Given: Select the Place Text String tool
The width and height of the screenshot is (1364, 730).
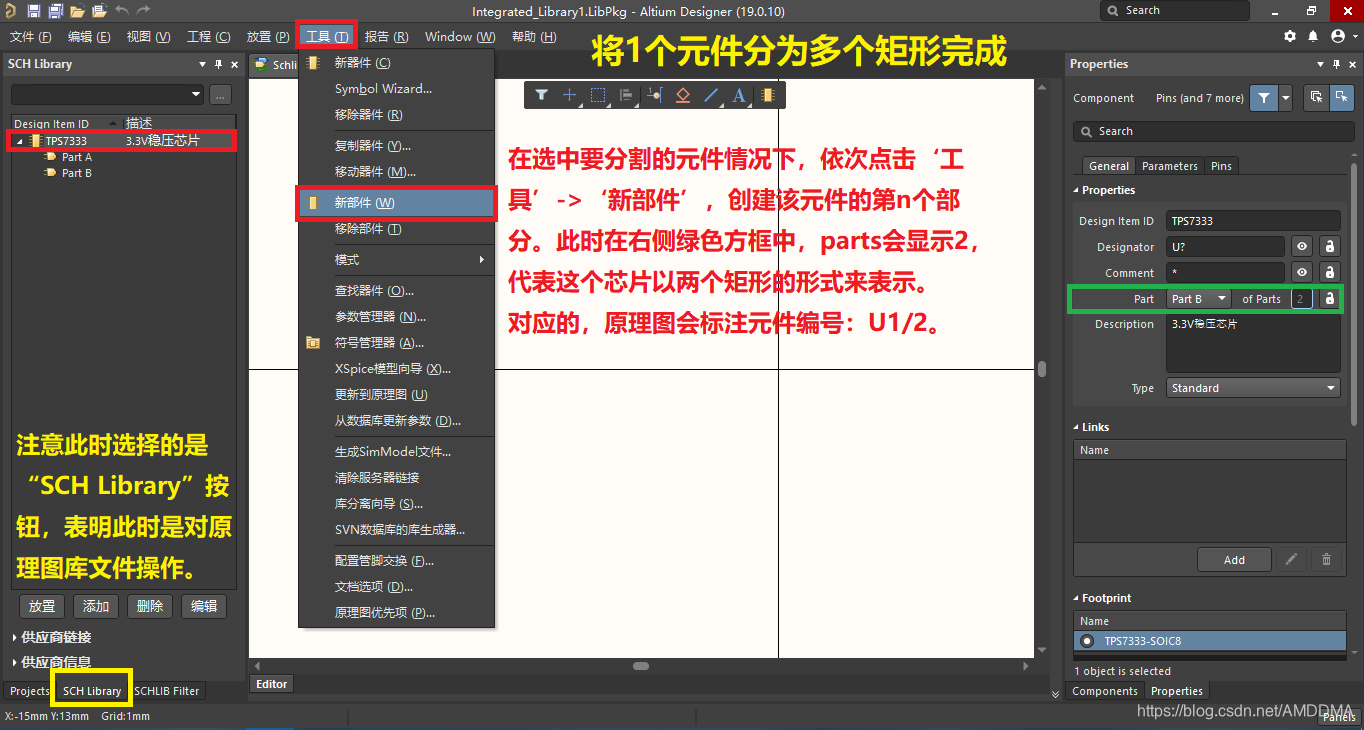Looking at the screenshot, I should pos(739,95).
